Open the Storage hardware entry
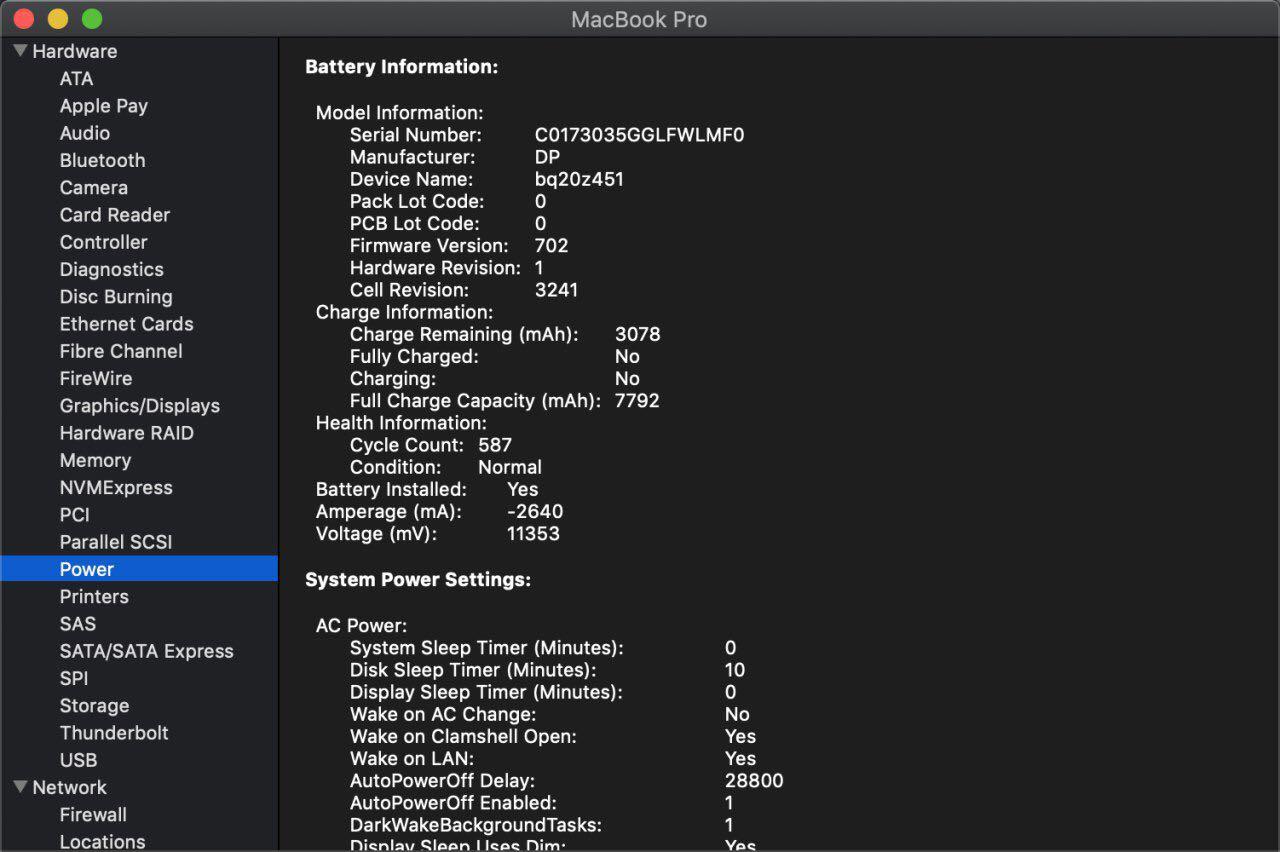This screenshot has width=1280, height=852. 94,706
